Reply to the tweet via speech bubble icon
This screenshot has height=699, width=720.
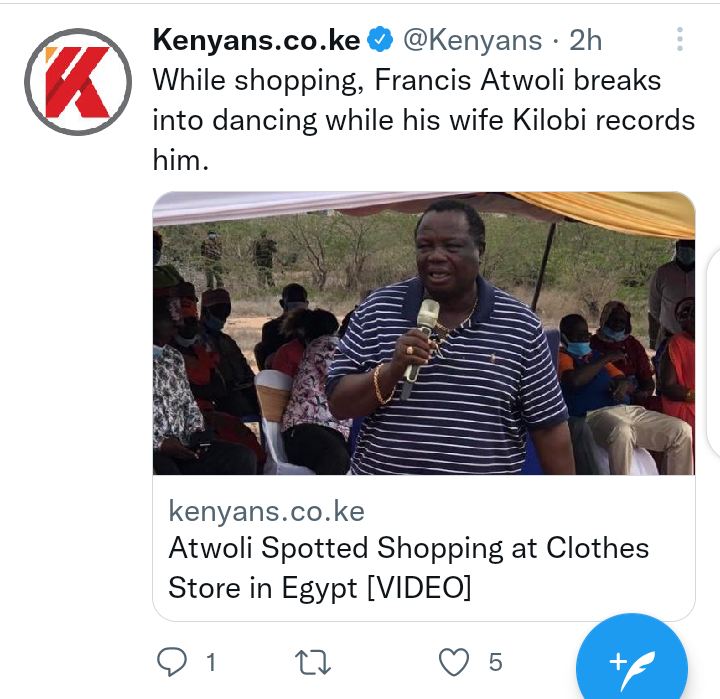(172, 662)
